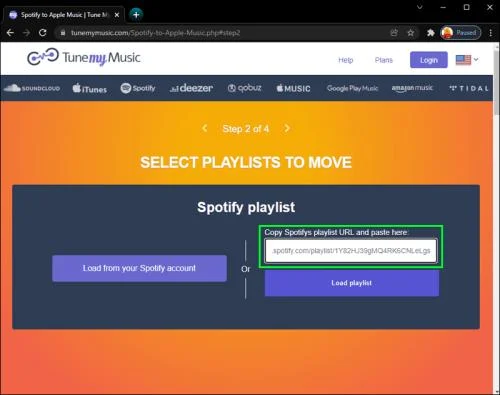This screenshot has height=395, width=500.
Task: Click the Login button
Action: [x=429, y=60]
